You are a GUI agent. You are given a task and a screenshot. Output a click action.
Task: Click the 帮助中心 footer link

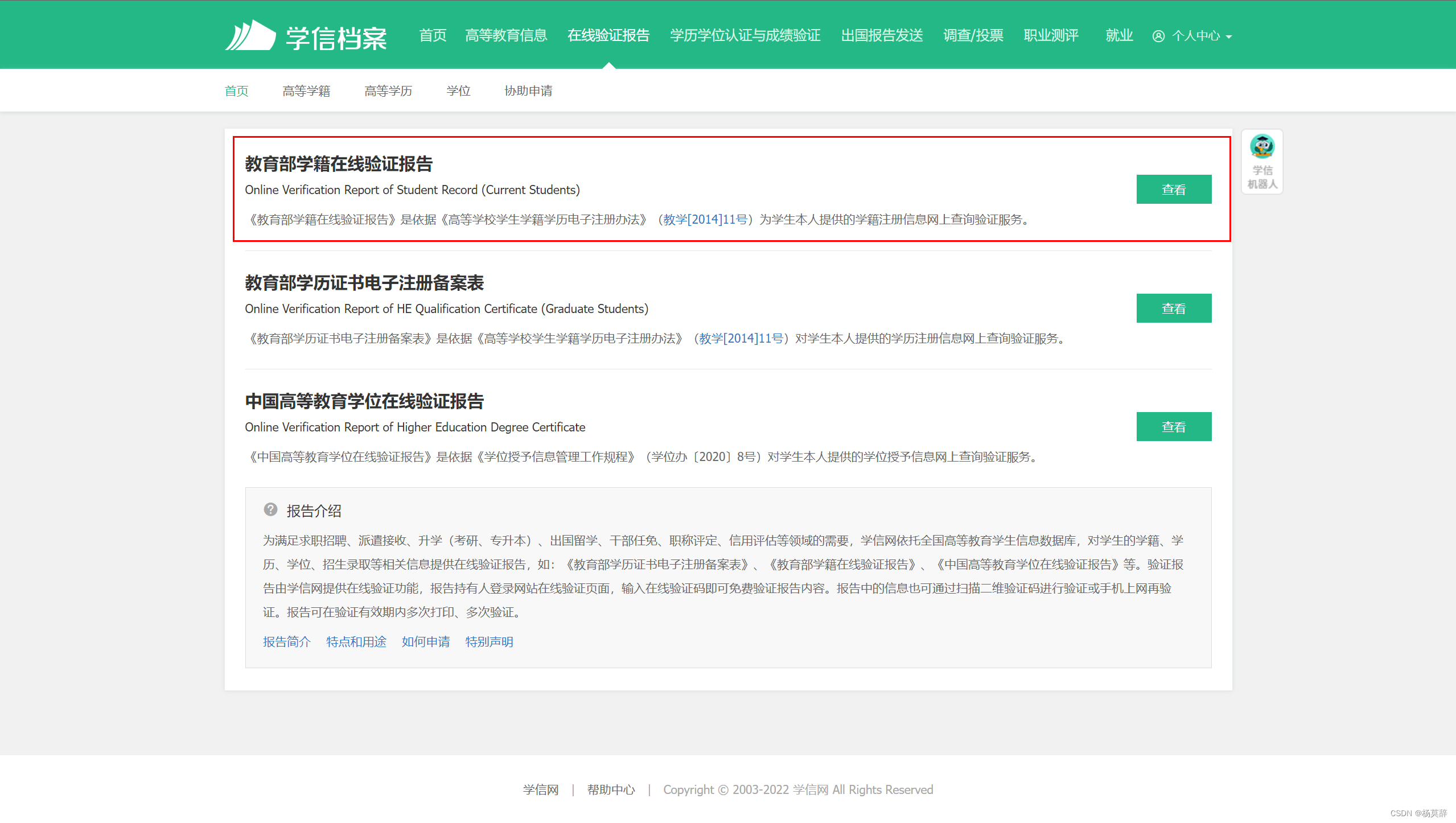pos(611,790)
